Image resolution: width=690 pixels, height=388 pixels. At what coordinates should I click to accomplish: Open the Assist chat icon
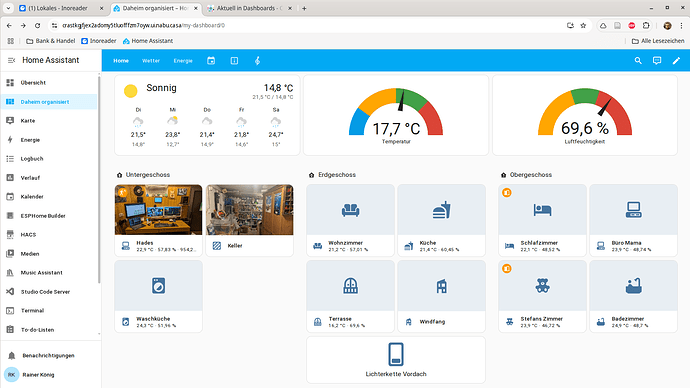tap(657, 61)
